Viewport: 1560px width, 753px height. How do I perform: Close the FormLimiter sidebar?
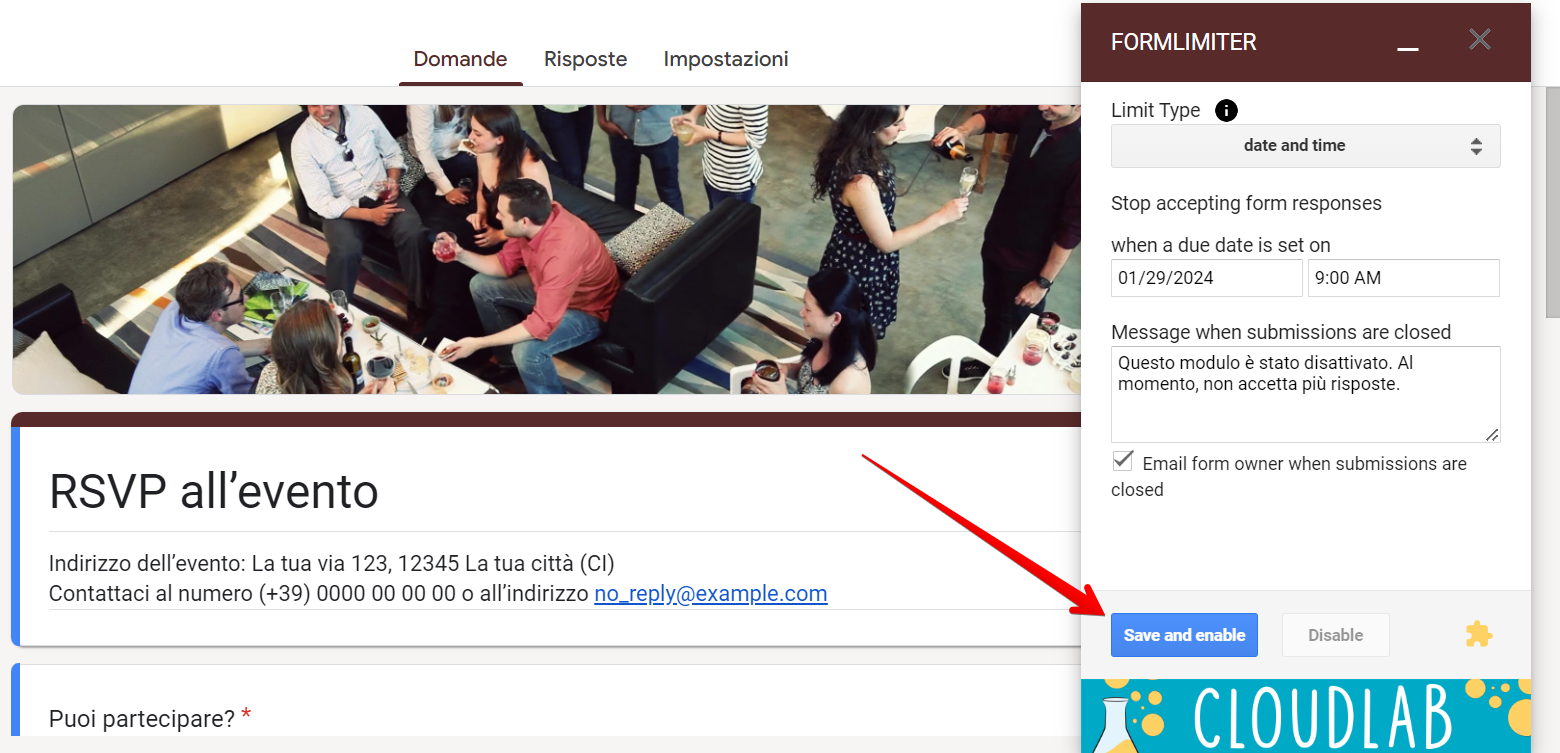pos(1479,40)
